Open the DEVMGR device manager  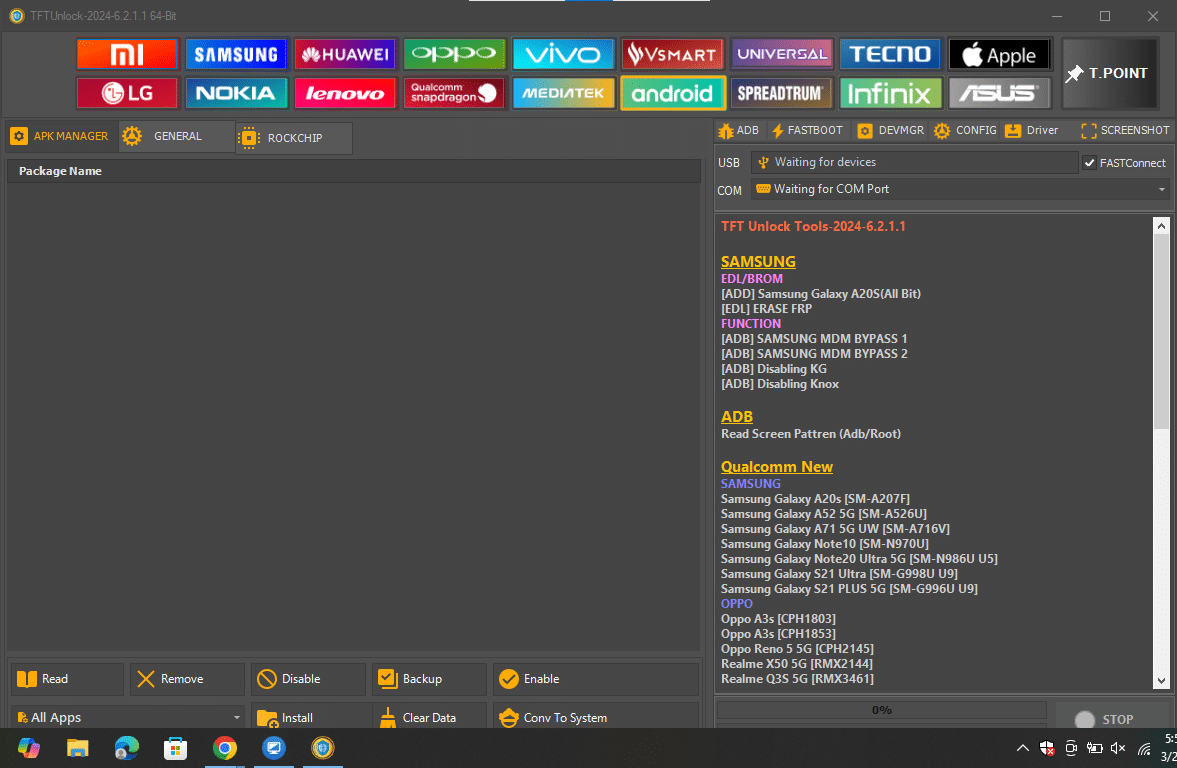[x=890, y=130]
